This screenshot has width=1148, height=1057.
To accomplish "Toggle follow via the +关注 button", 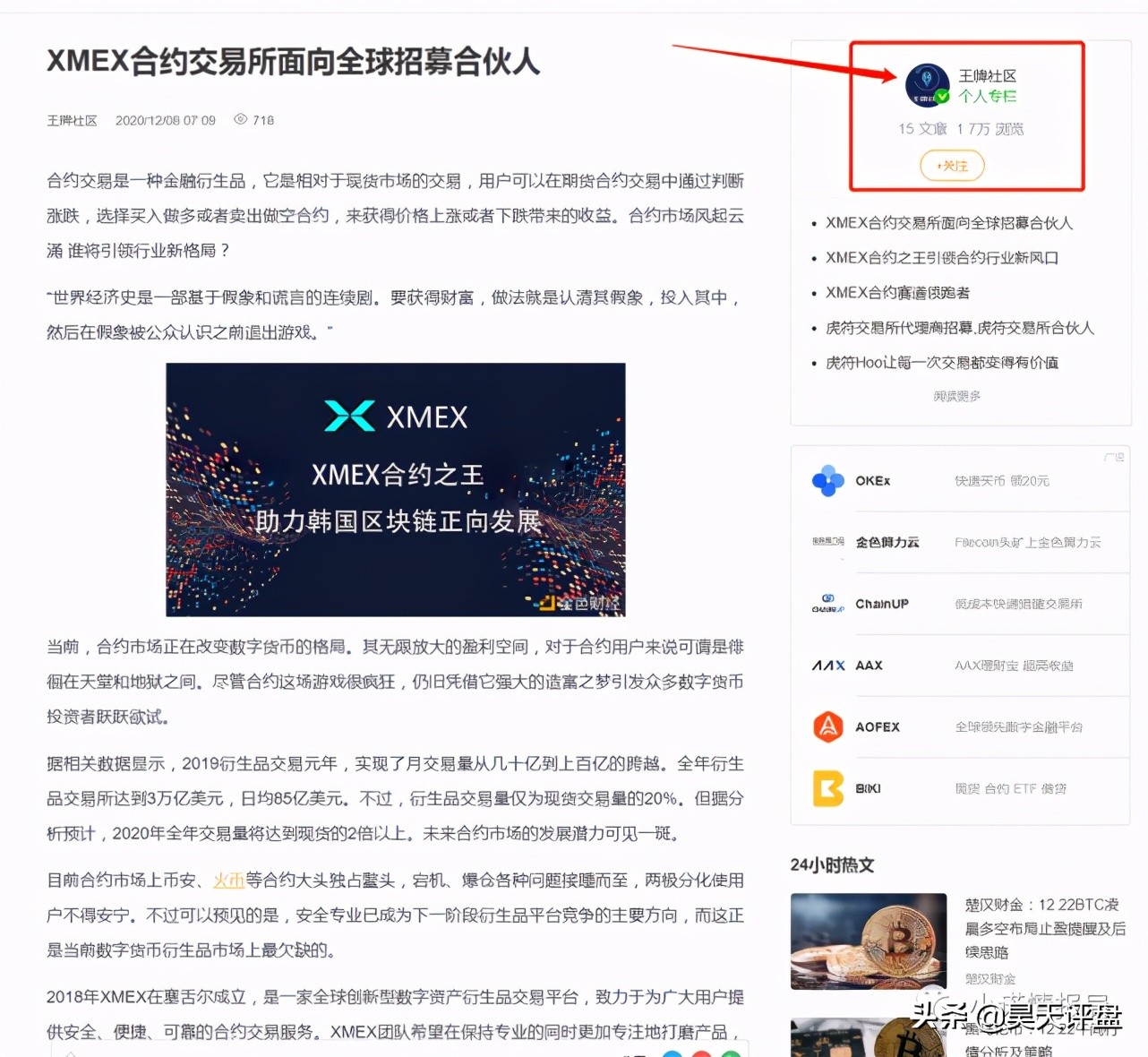I will tap(952, 166).
